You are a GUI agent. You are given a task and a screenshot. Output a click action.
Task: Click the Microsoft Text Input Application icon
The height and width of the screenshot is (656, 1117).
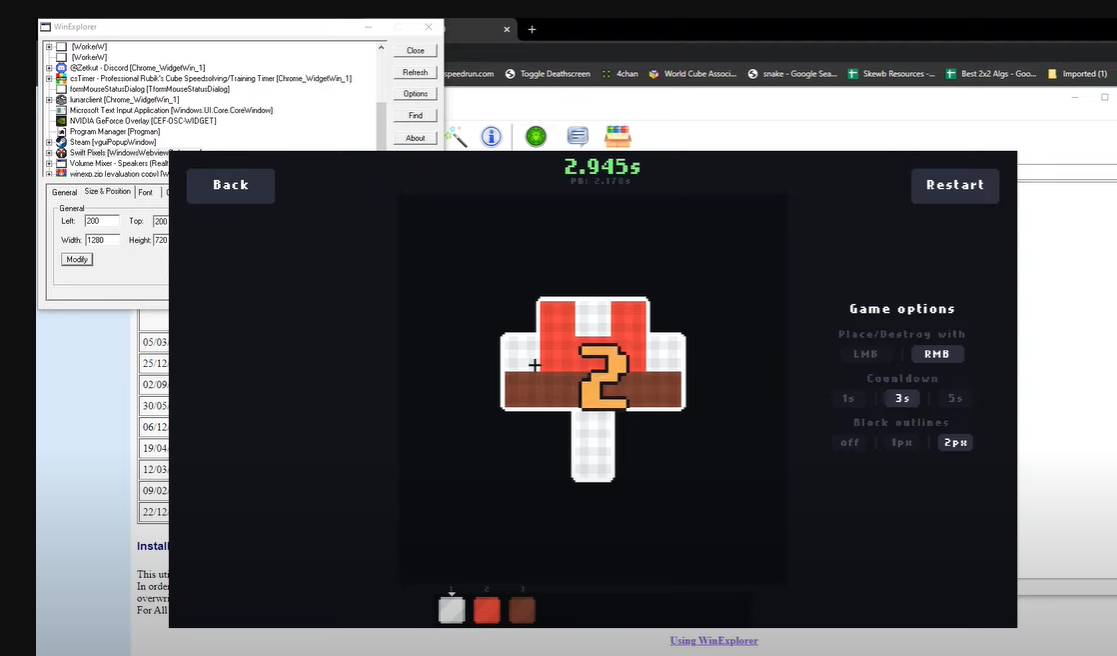(61, 110)
